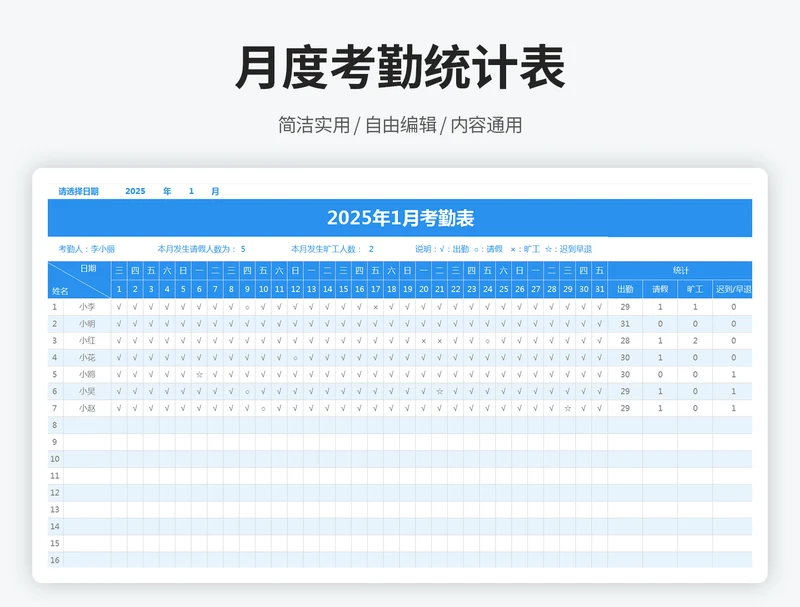Click row number 8 in the table
800x607 pixels.
55,425
